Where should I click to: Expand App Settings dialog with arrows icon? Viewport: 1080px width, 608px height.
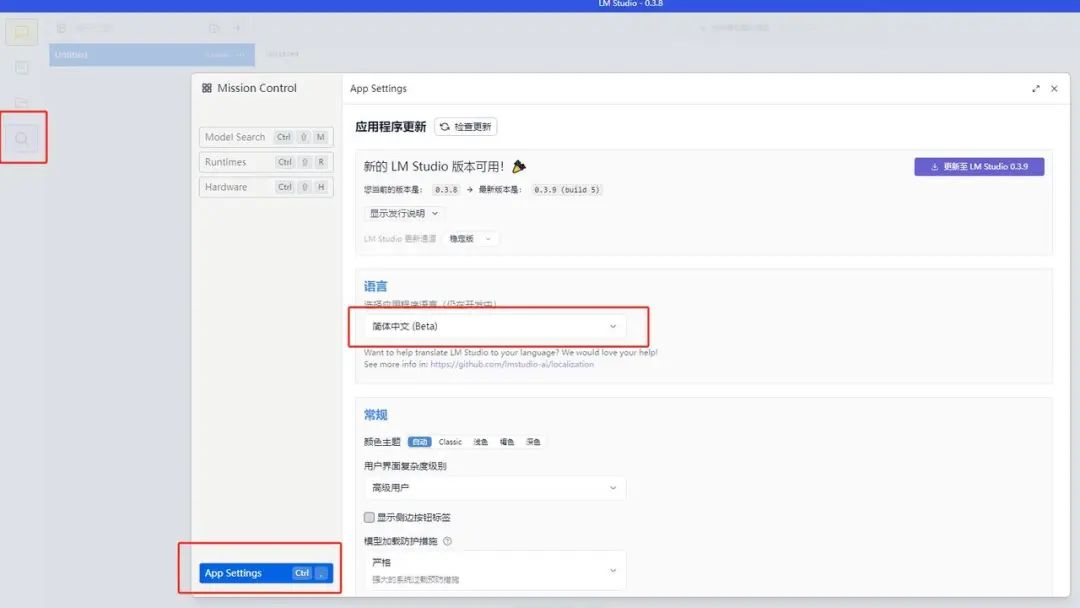[x=1035, y=89]
